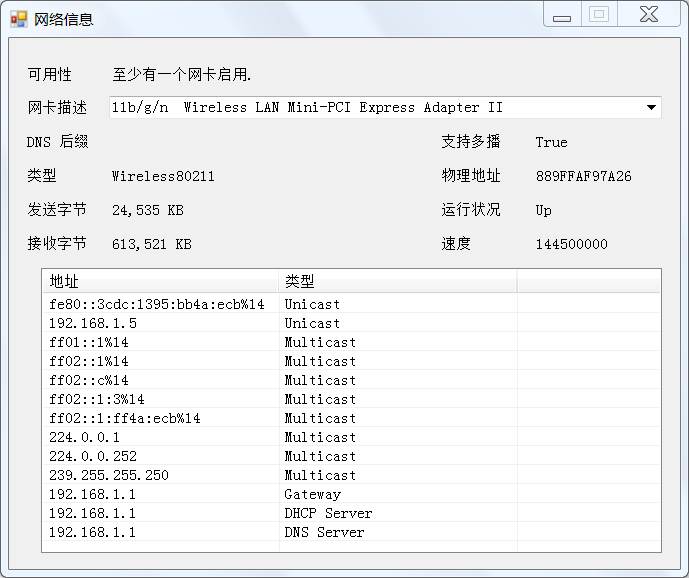Minimize the 网络信息 window
689x578 pixels.
[x=562, y=14]
